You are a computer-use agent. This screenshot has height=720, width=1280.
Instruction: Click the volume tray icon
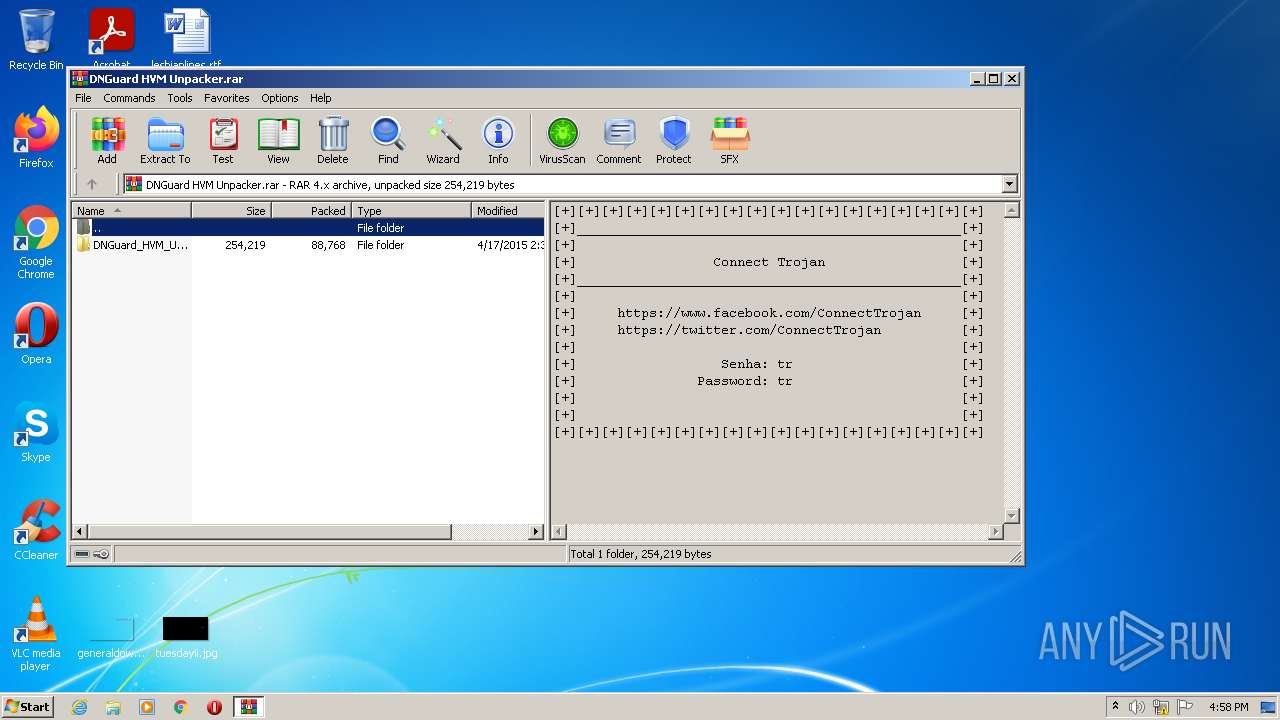pos(1137,707)
